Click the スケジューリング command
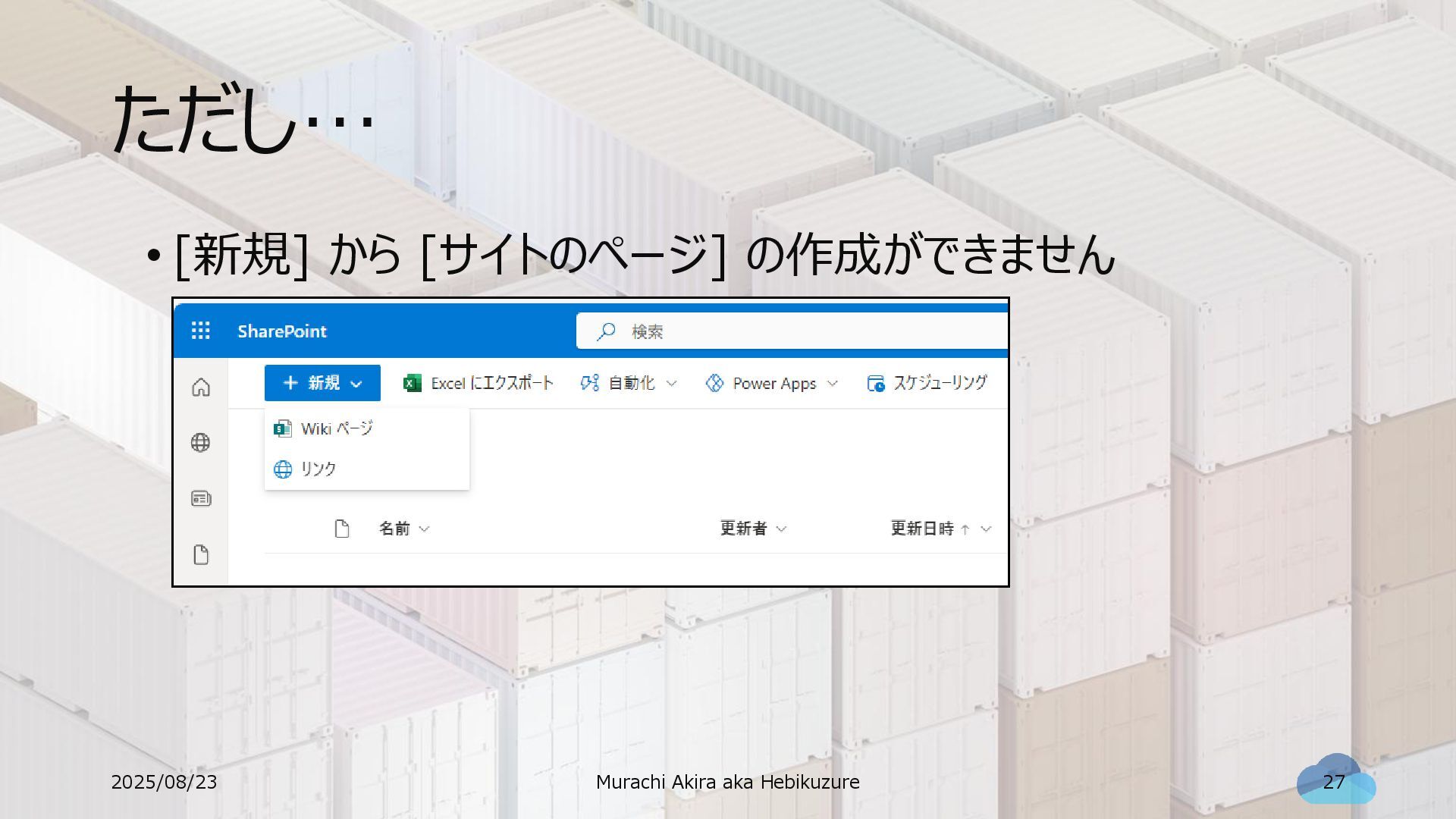Viewport: 1456px width, 819px height. [927, 383]
